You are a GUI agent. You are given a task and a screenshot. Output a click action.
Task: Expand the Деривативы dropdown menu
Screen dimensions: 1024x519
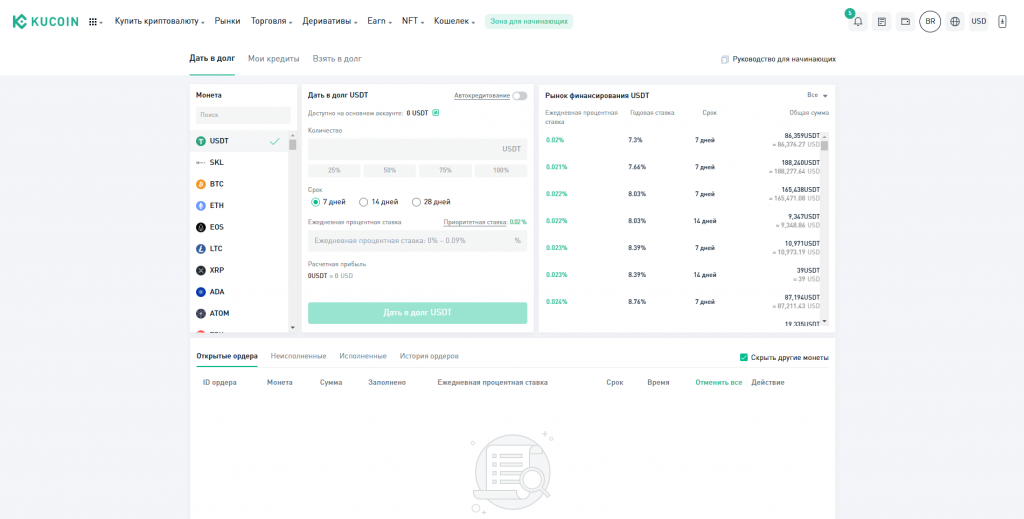pyautogui.click(x=329, y=21)
